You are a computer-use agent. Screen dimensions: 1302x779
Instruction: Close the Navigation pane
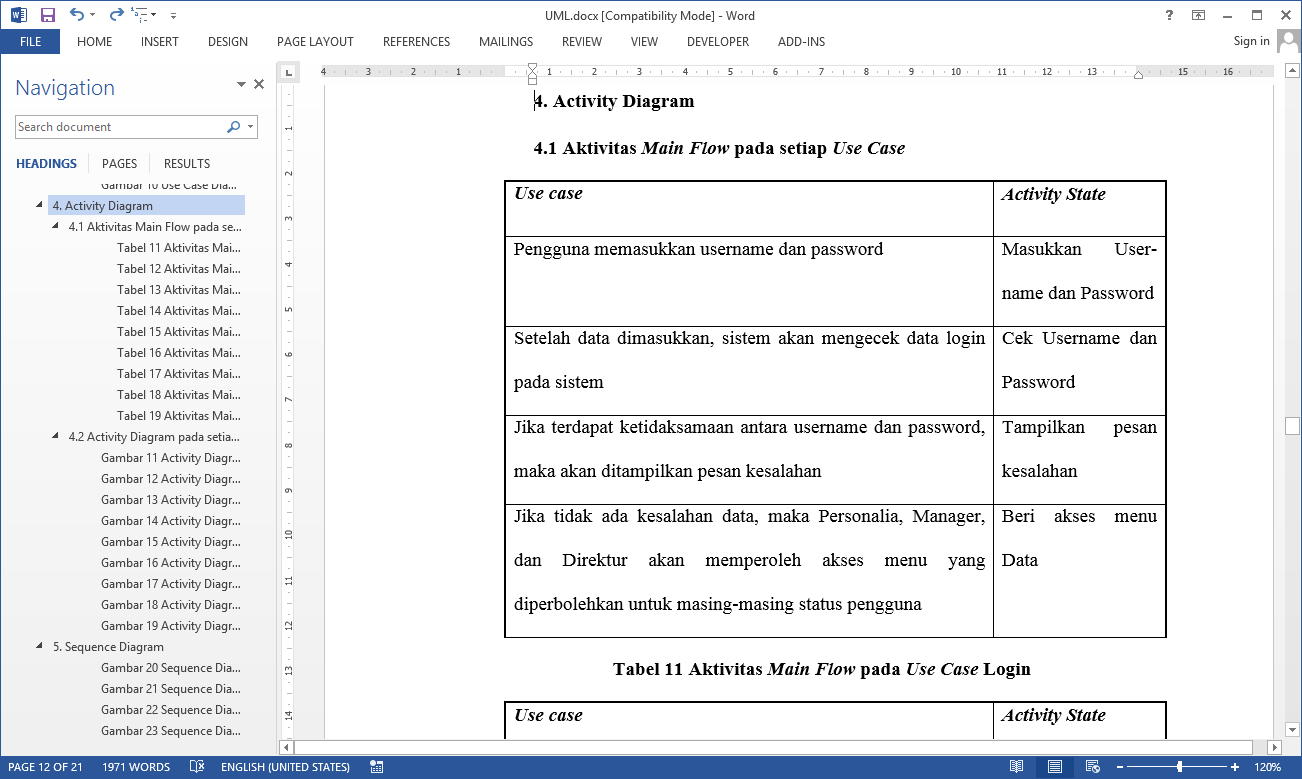click(259, 85)
